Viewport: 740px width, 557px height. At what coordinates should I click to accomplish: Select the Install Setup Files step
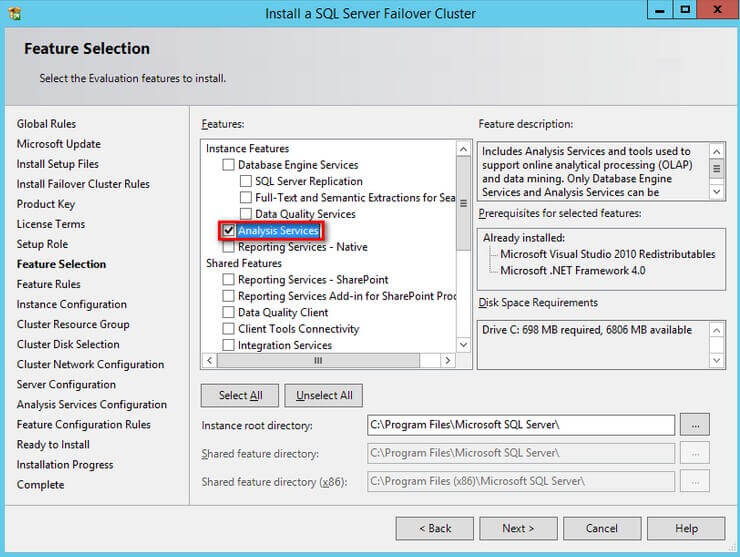(58, 164)
